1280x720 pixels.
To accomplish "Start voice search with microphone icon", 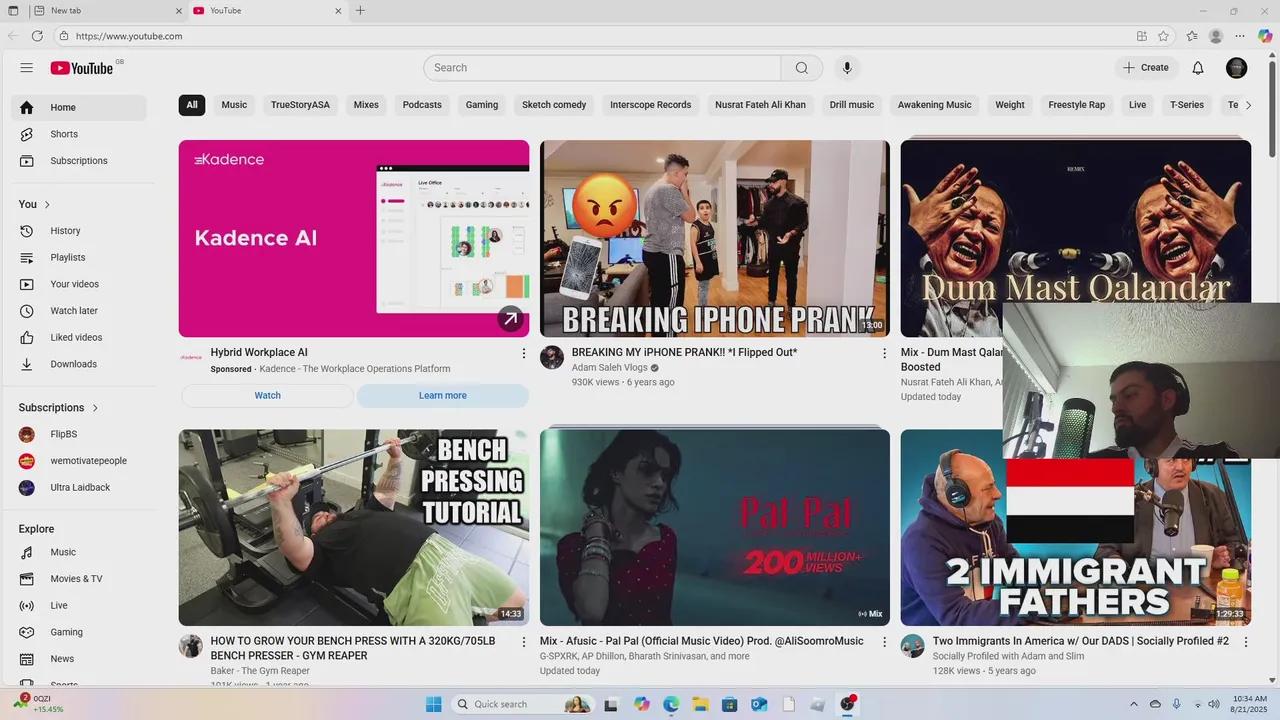I will click(x=847, y=68).
